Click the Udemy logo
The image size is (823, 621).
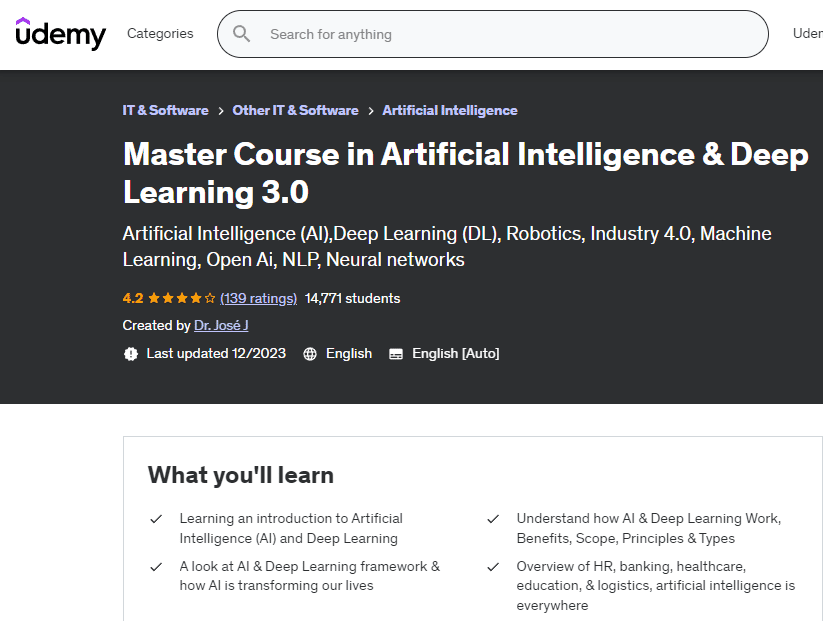pos(60,34)
